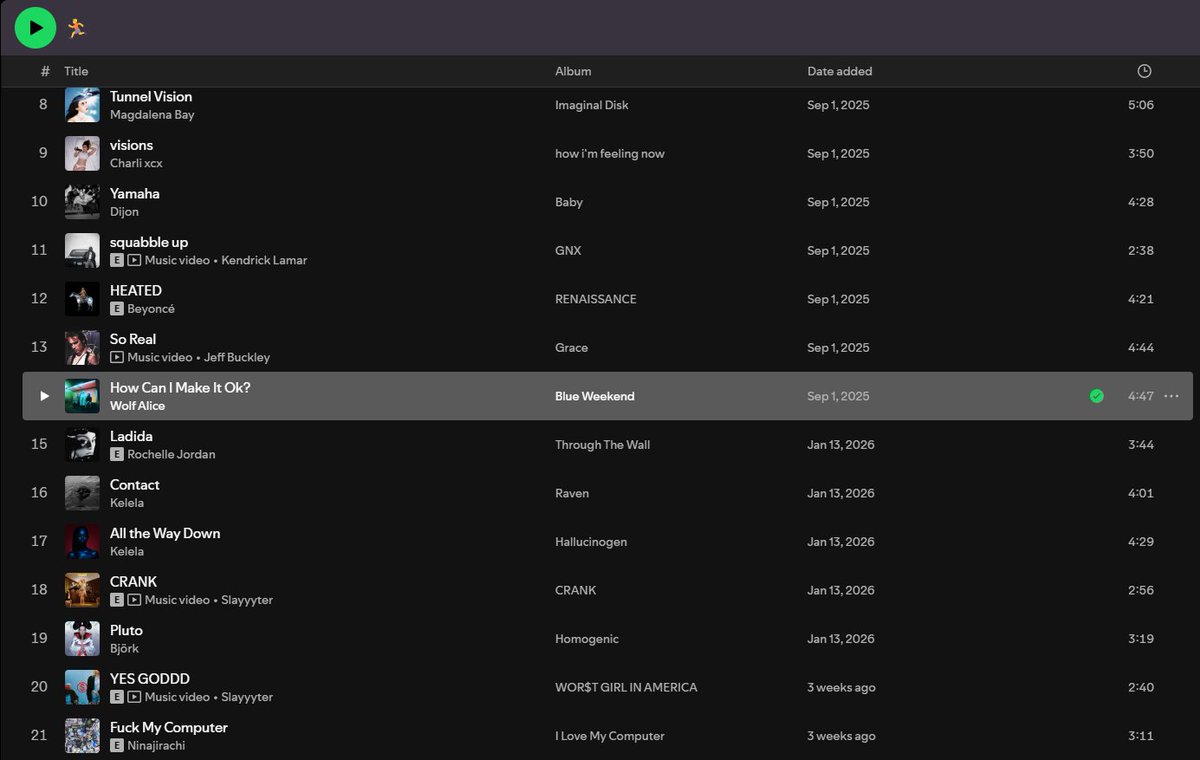Image resolution: width=1200 pixels, height=760 pixels.
Task: Click the Yamaha album art thumbnail
Action: [x=82, y=202]
